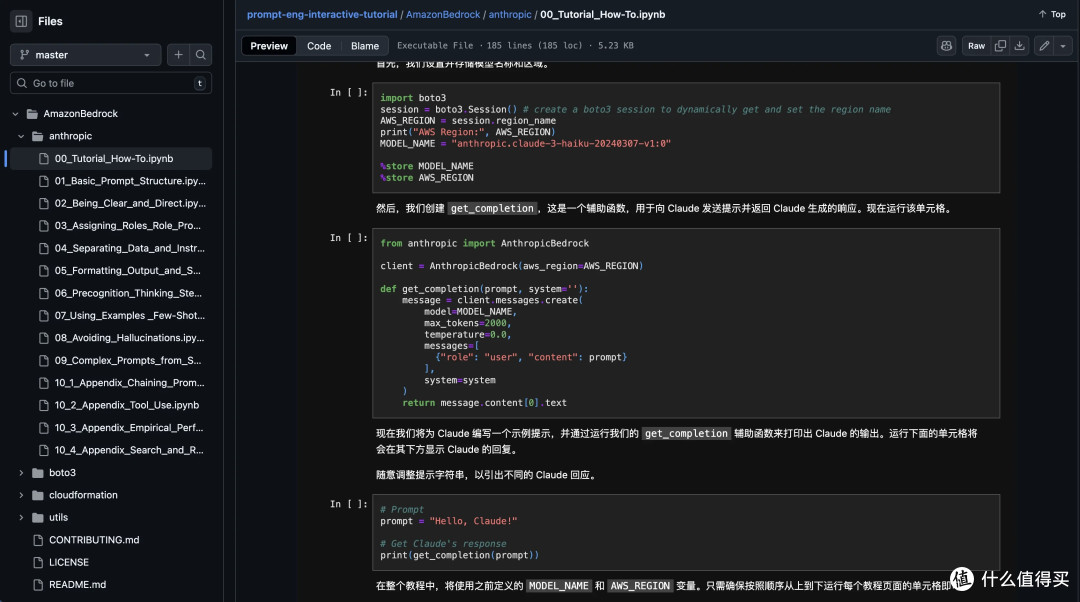This screenshot has height=602, width=1080.
Task: Go to AmazonBedrock breadcrumb link
Action: (x=443, y=14)
